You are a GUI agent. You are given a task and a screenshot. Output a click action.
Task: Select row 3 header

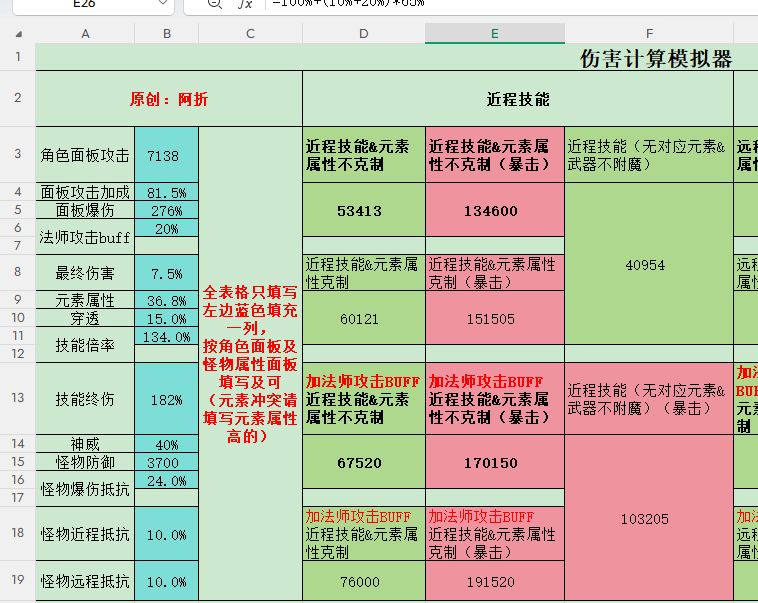click(x=18, y=154)
